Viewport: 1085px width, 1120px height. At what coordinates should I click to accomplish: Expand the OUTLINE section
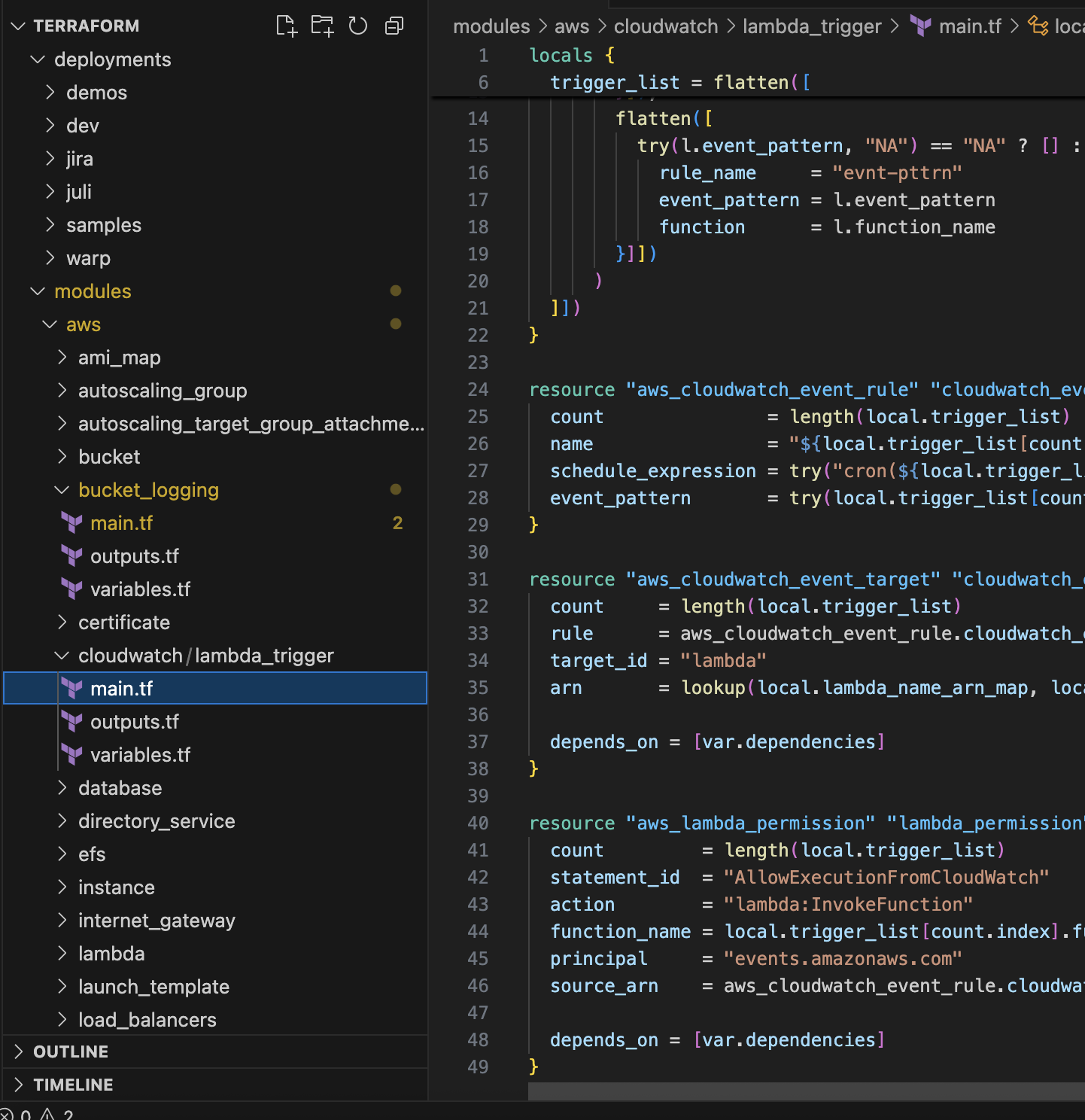18,1052
